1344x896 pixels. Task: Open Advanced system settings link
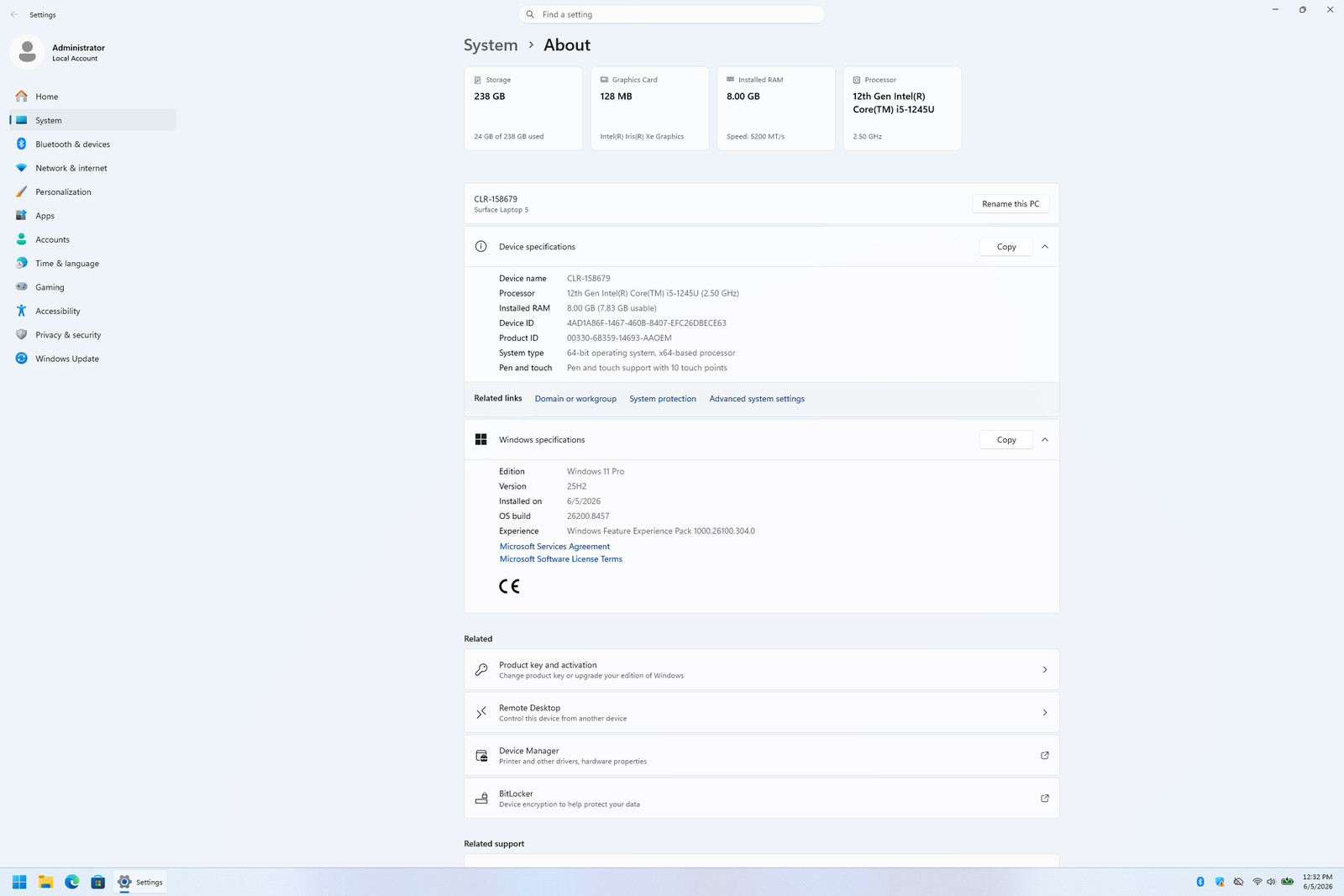757,399
